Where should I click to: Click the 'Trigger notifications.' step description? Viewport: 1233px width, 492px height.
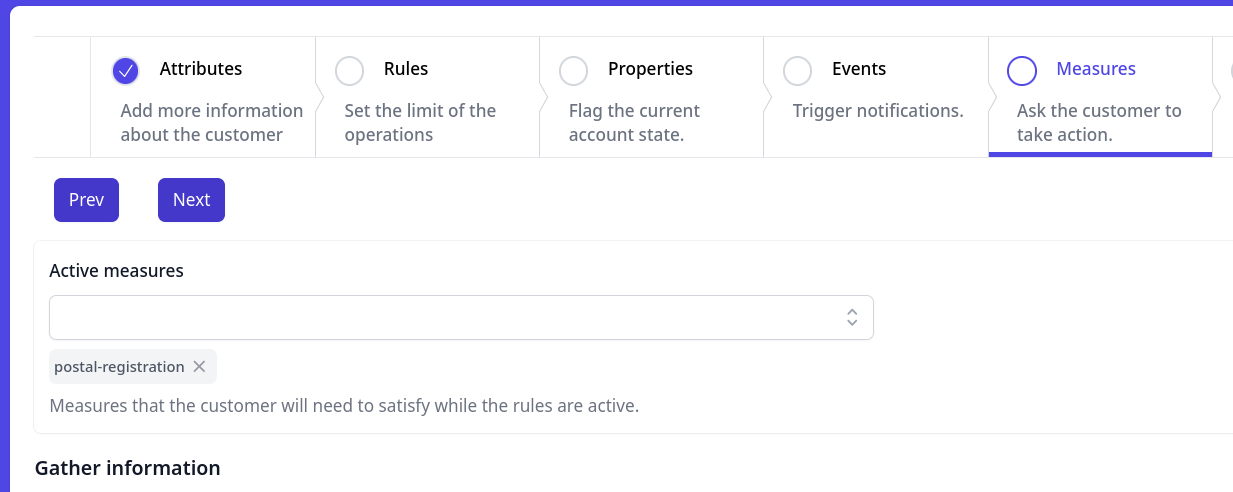coord(878,111)
